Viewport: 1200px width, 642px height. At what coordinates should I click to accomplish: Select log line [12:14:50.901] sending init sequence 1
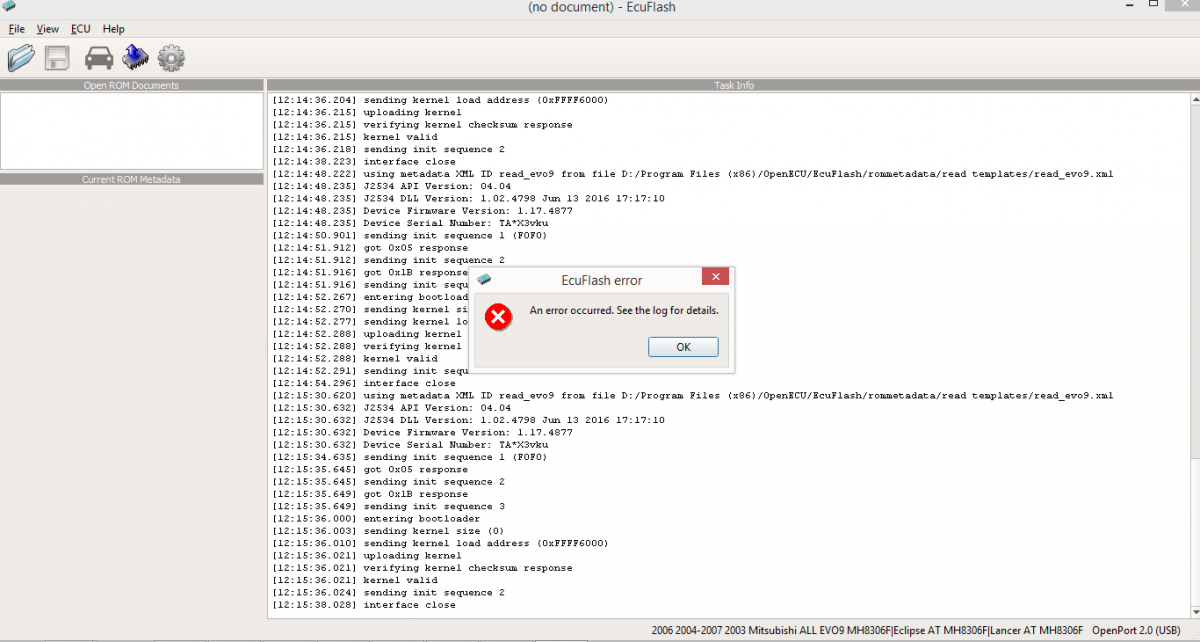[410, 236]
